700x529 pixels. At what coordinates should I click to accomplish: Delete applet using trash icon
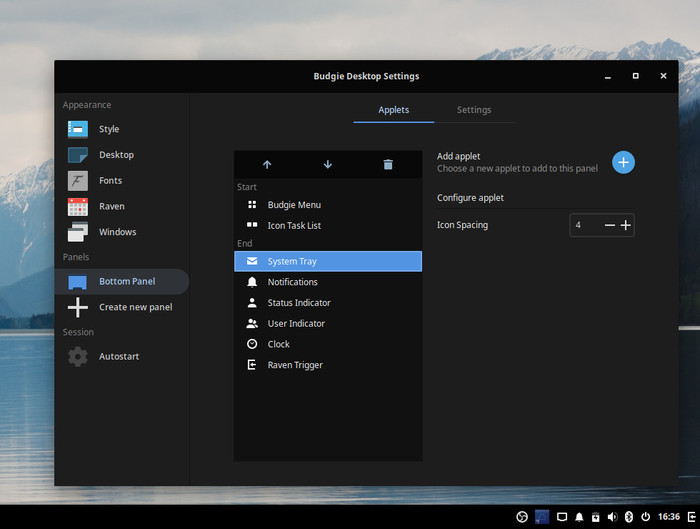tap(388, 165)
